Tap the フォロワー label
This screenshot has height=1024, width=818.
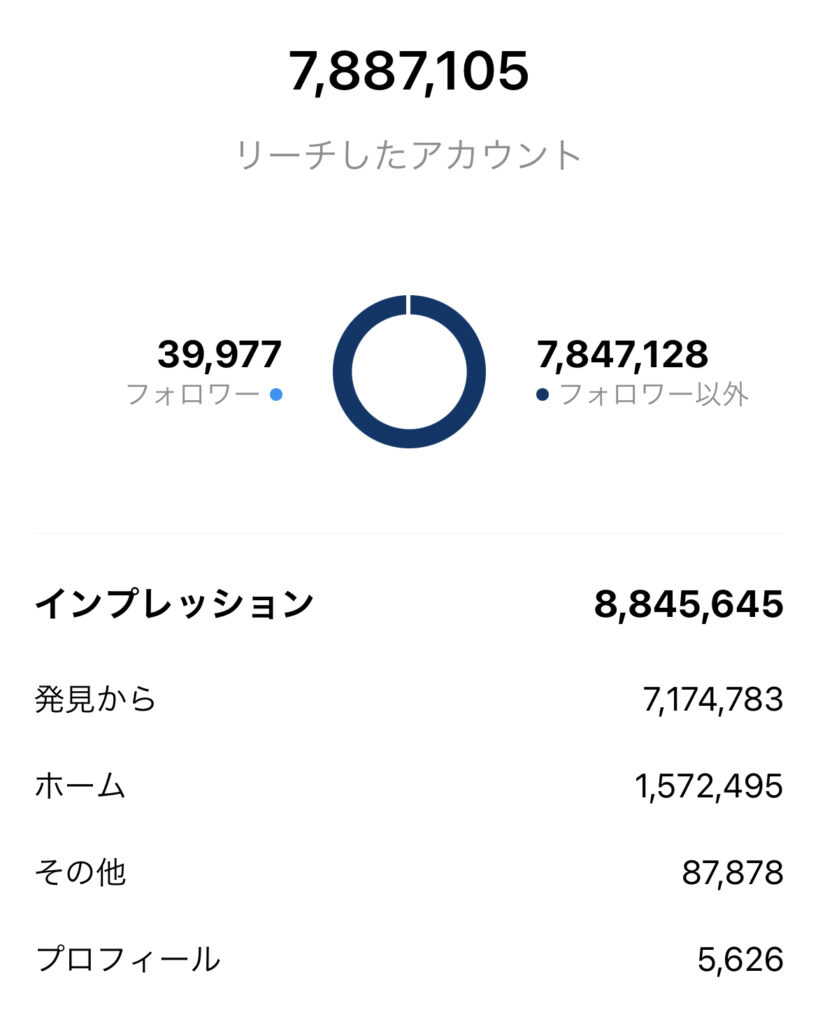(x=193, y=394)
